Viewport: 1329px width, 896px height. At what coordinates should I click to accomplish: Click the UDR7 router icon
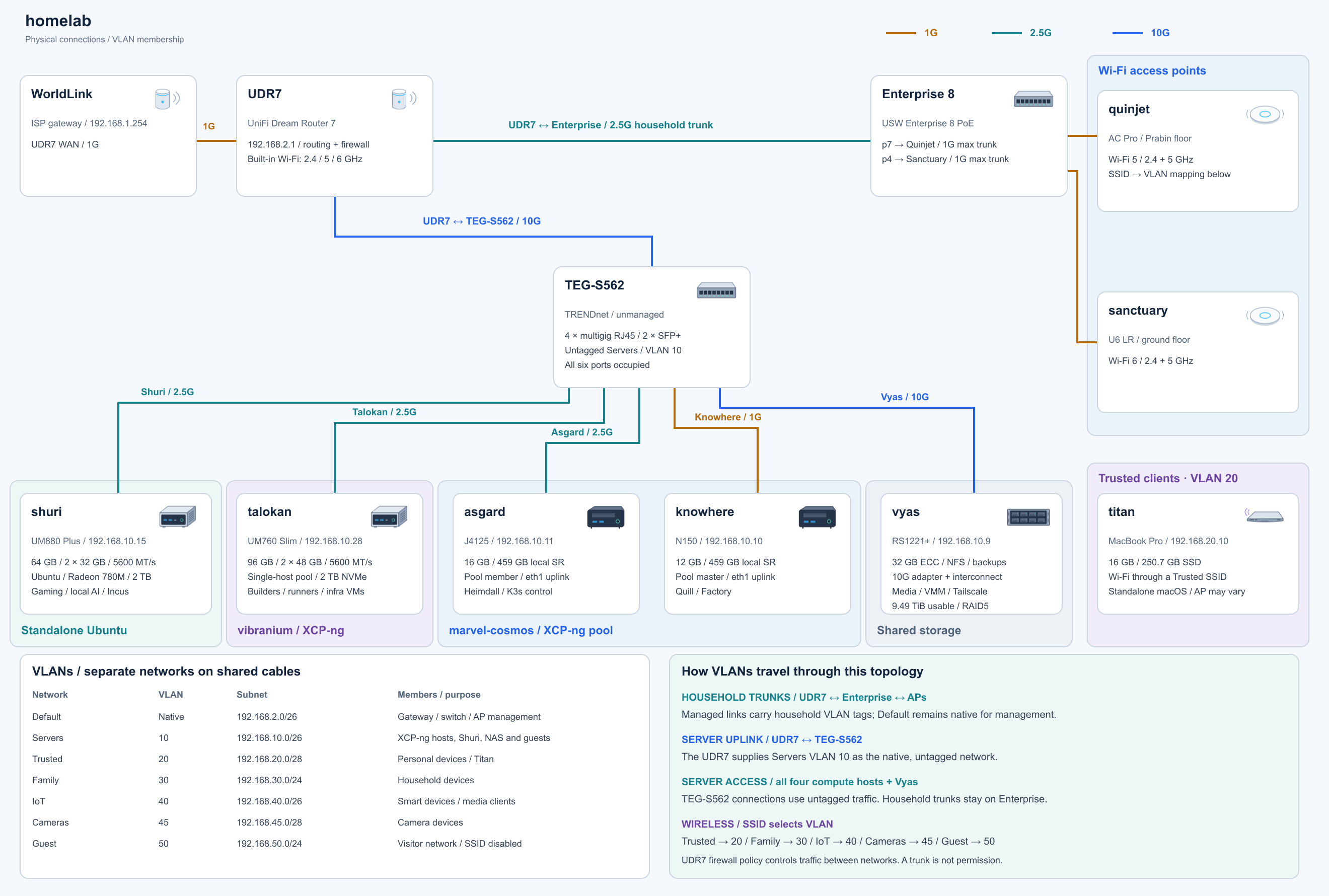(404, 99)
